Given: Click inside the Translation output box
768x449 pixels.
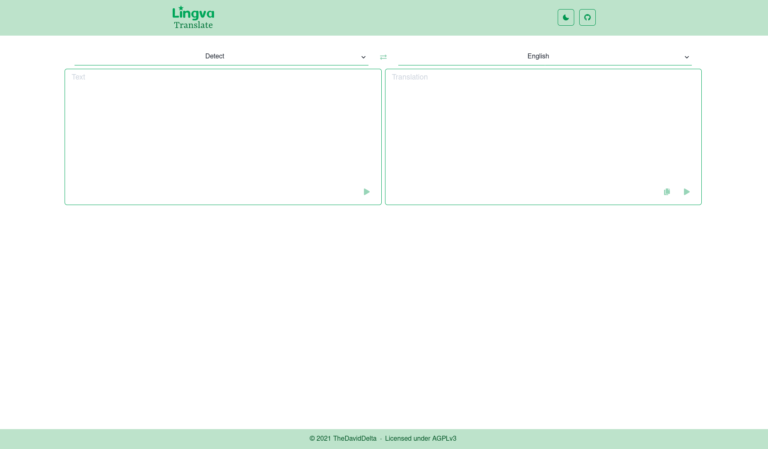Looking at the screenshot, I should coord(542,130).
